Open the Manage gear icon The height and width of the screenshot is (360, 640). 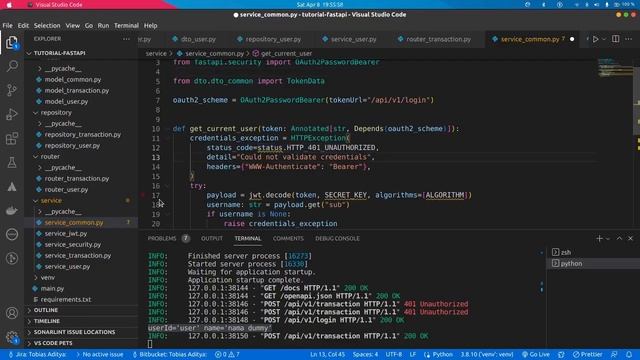(12, 337)
